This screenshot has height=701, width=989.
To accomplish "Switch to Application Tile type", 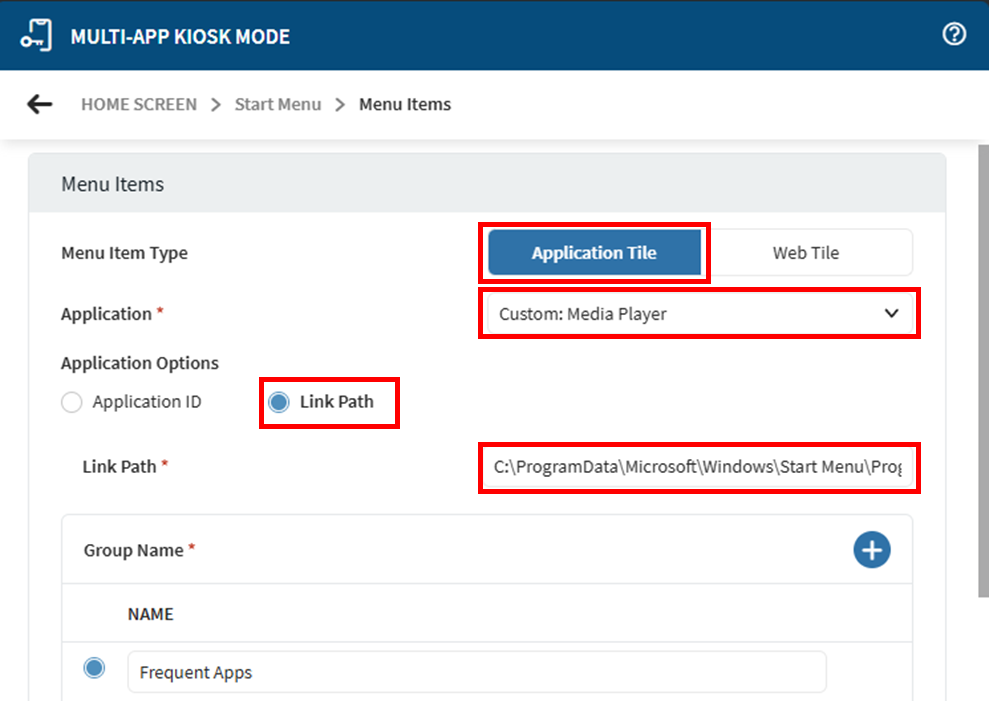I will click(x=594, y=253).
